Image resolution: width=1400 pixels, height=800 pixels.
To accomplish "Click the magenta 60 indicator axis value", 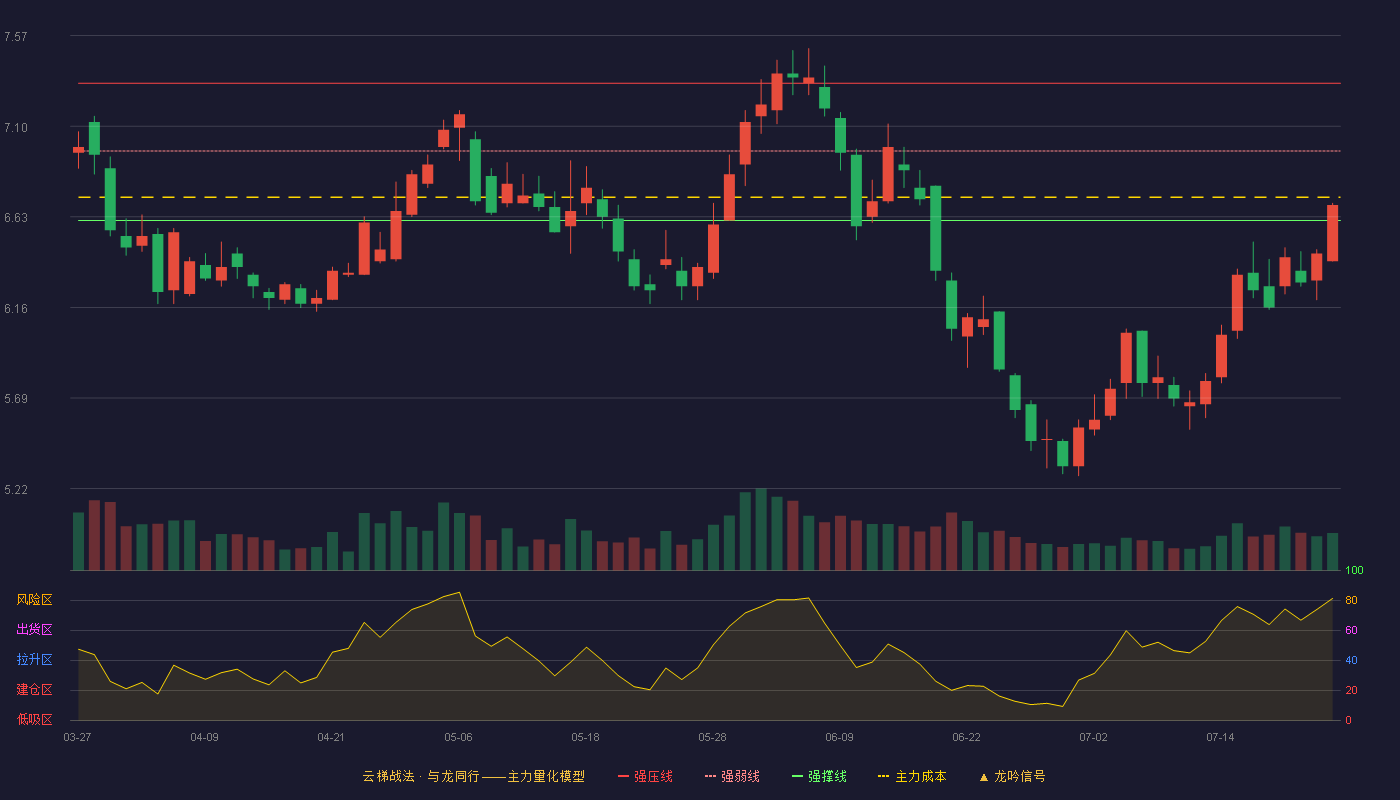I will (x=1351, y=630).
